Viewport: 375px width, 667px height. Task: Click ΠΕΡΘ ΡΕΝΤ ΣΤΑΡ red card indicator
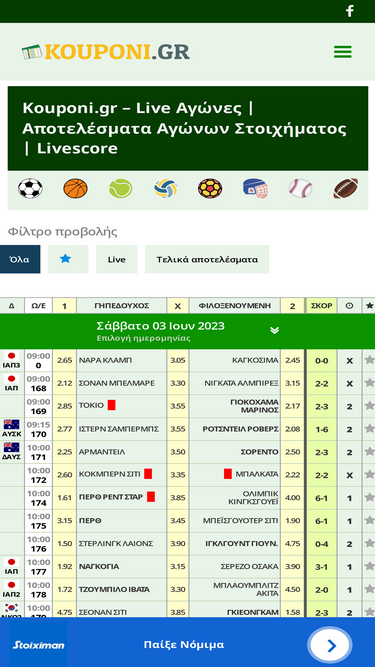(x=151, y=497)
